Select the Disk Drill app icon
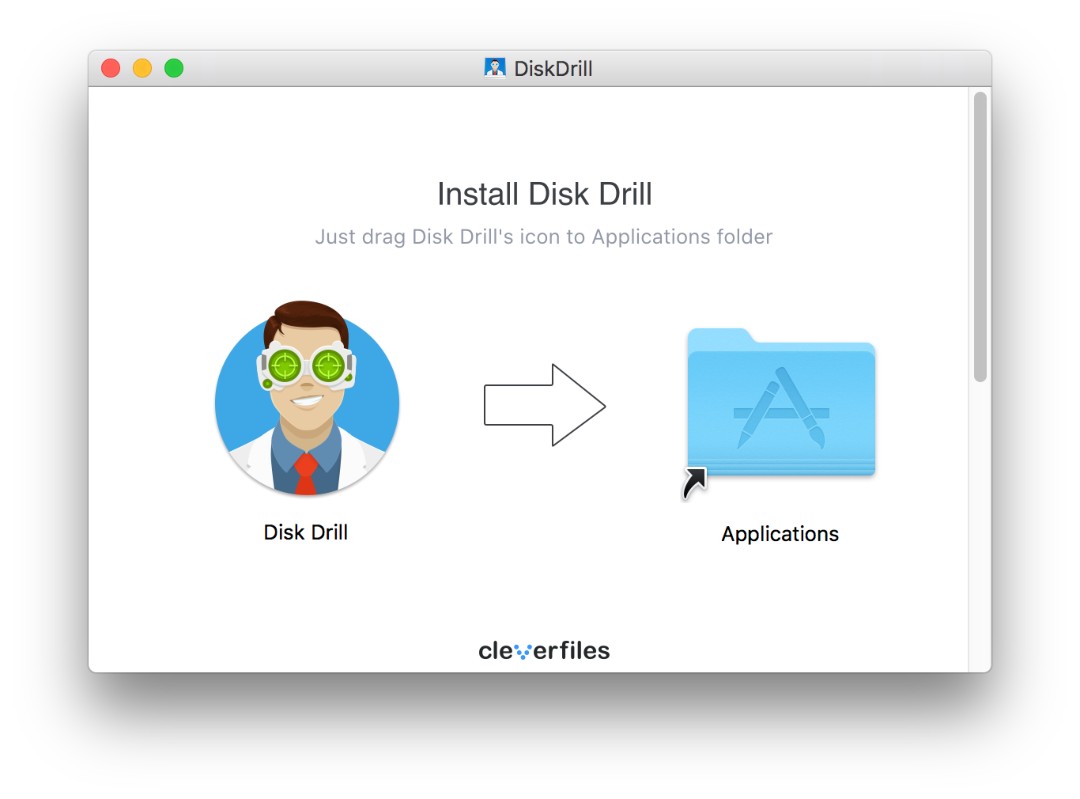Screen dimensions: 1080x799 pyautogui.click(x=307, y=398)
